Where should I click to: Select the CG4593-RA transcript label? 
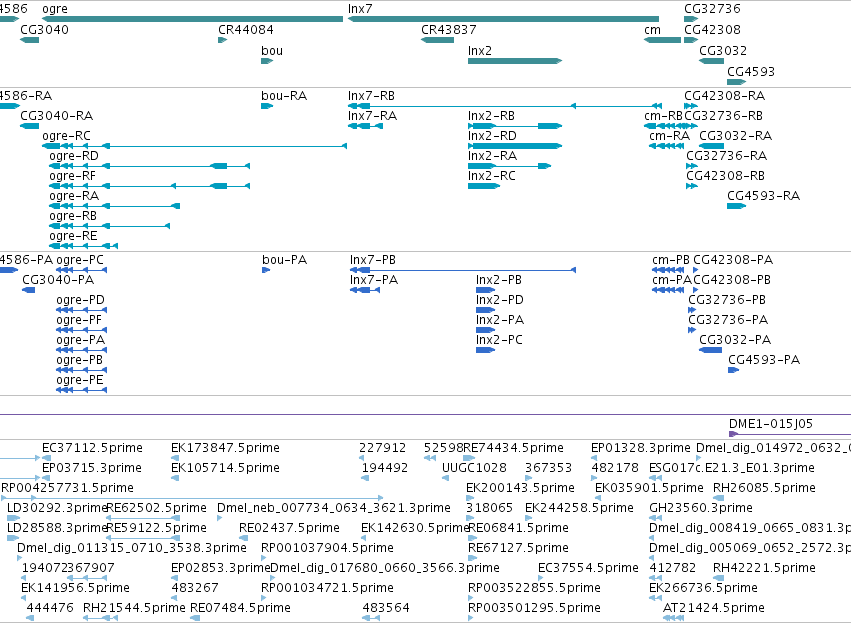pyautogui.click(x=764, y=196)
